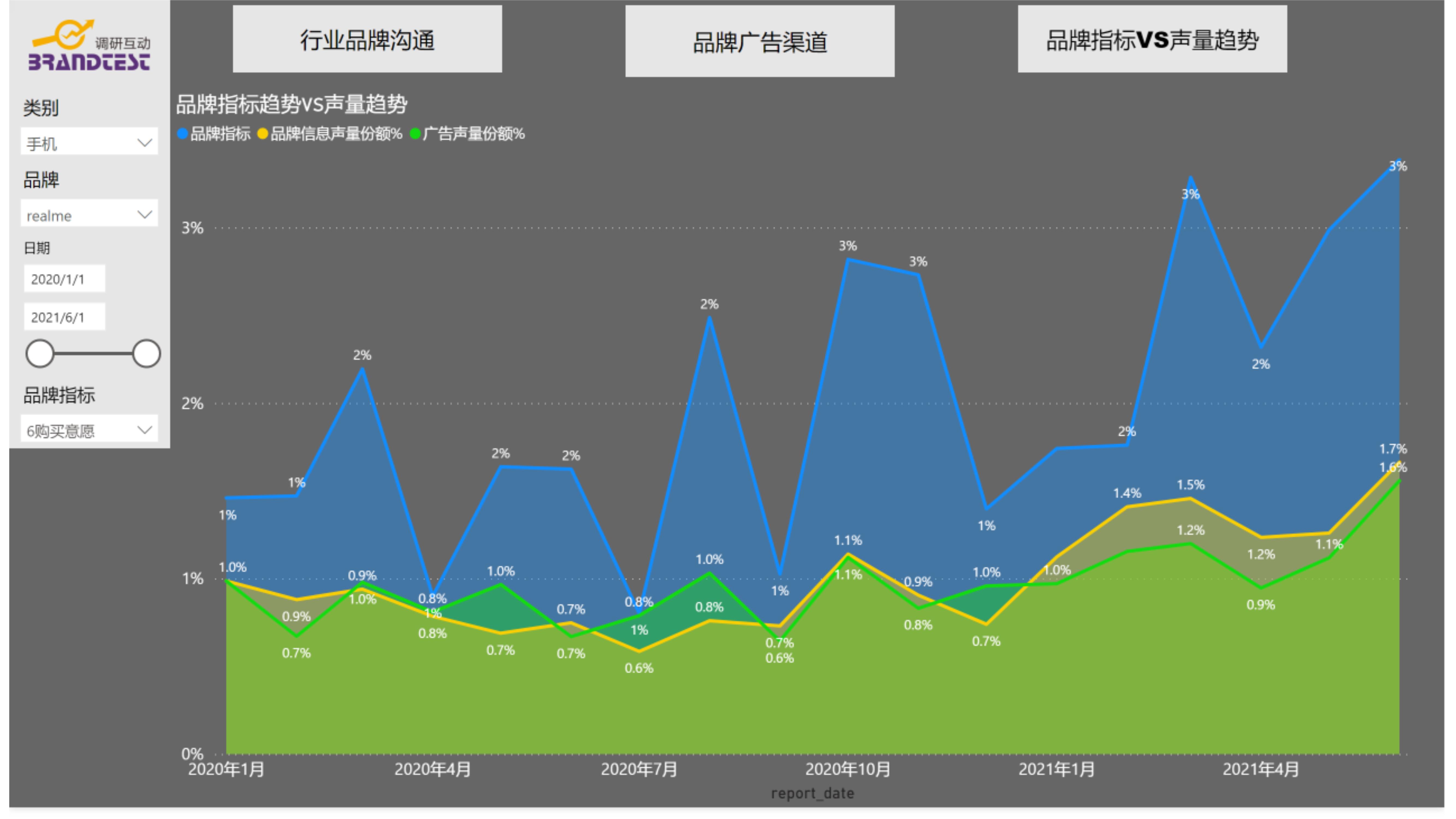Click the date slider track
This screenshot has height=819, width=1456.
(x=93, y=354)
